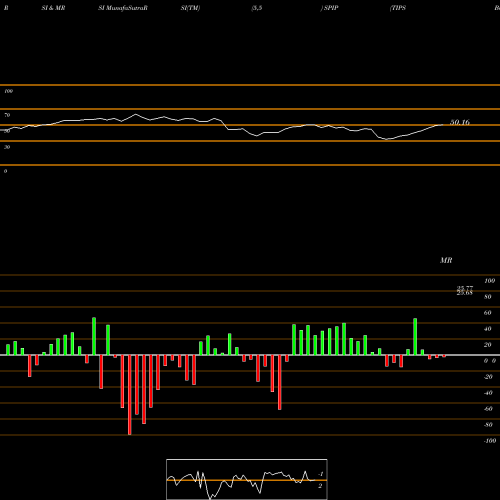Open the mini oscillator thumbnail chart at bottom
500x500 pixels.
click(x=247, y=479)
